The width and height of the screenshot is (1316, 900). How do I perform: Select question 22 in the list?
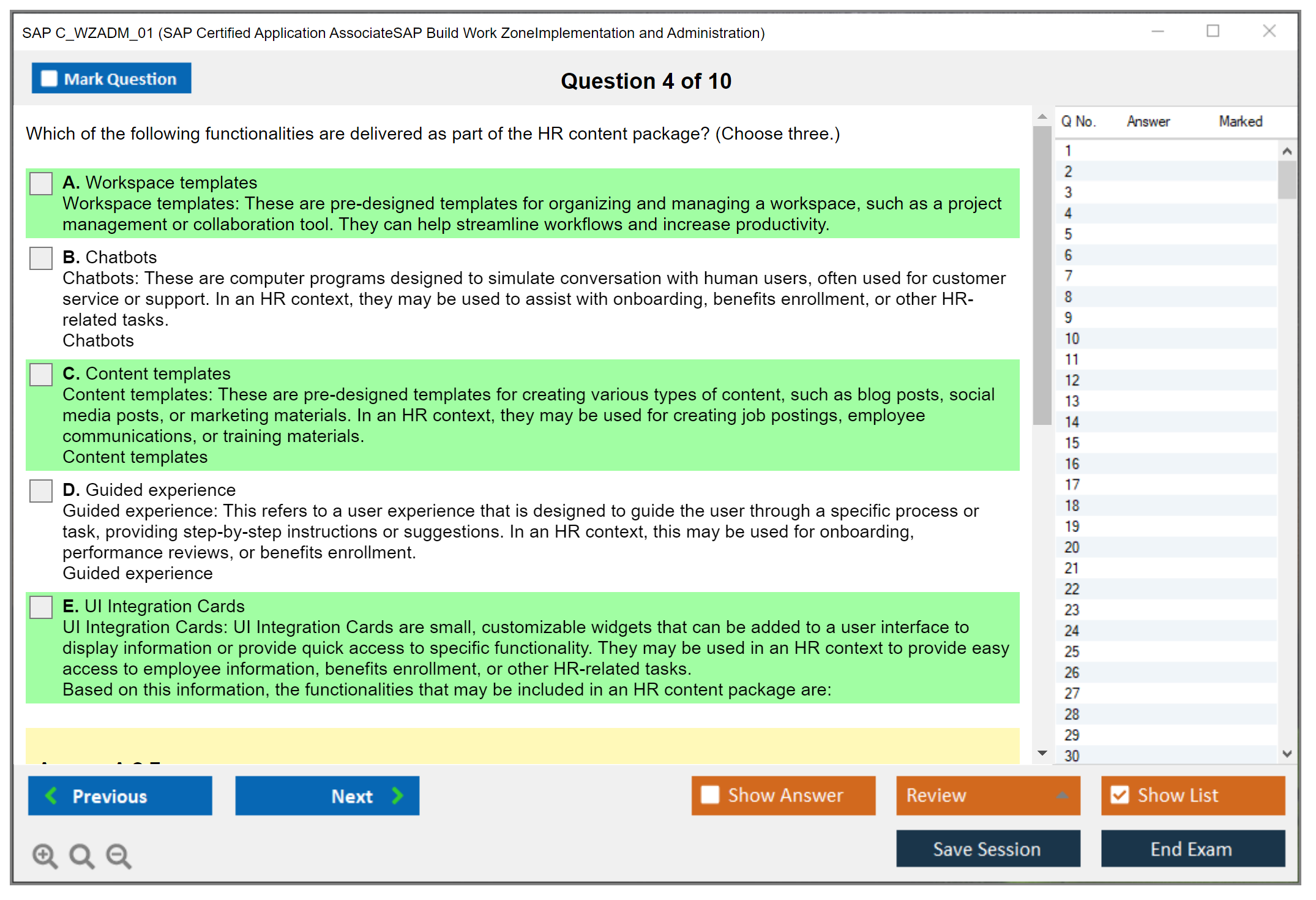click(x=1072, y=589)
